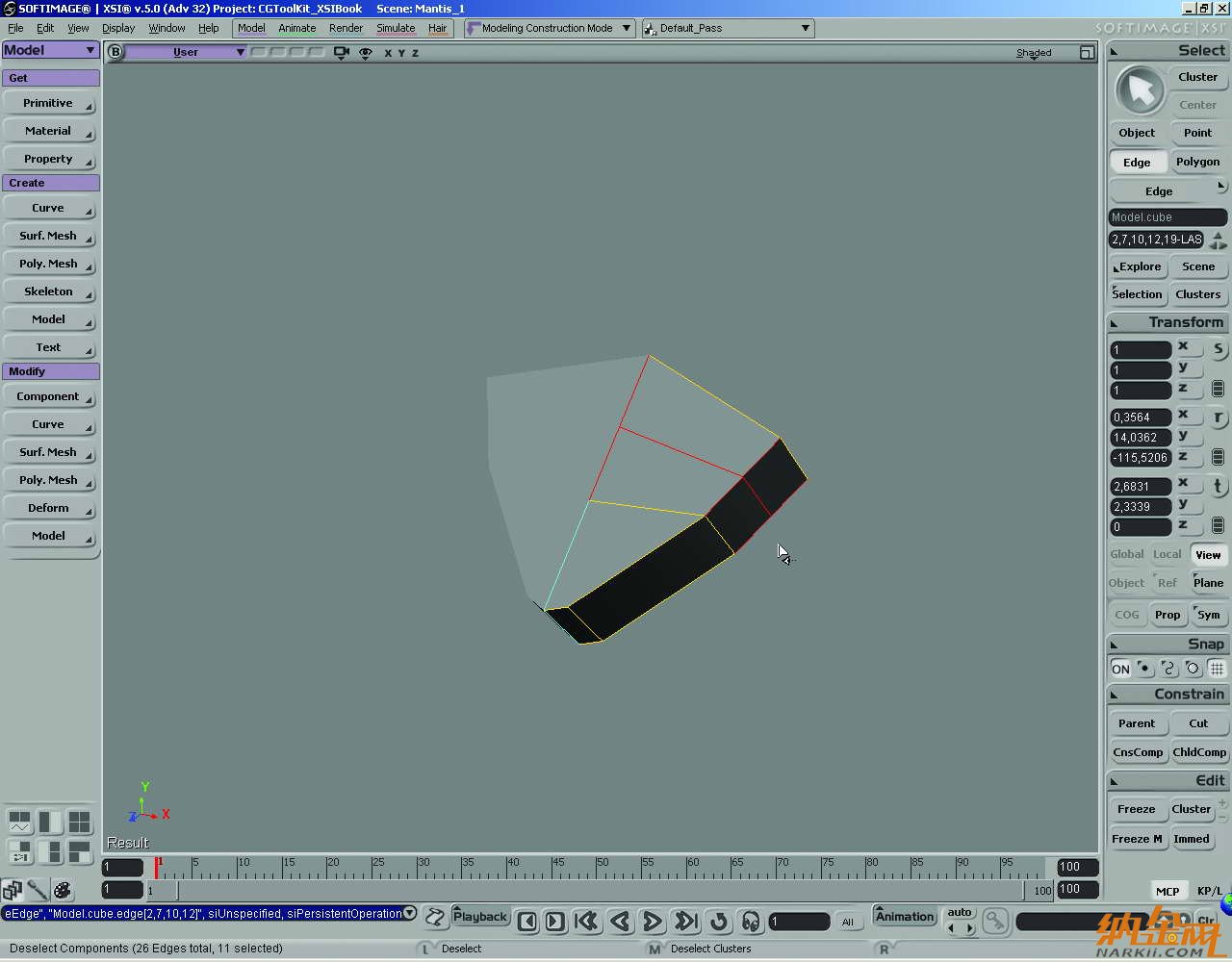Click the large Select arrow tool icon
Viewport: 1232px width, 962px height.
(x=1140, y=91)
